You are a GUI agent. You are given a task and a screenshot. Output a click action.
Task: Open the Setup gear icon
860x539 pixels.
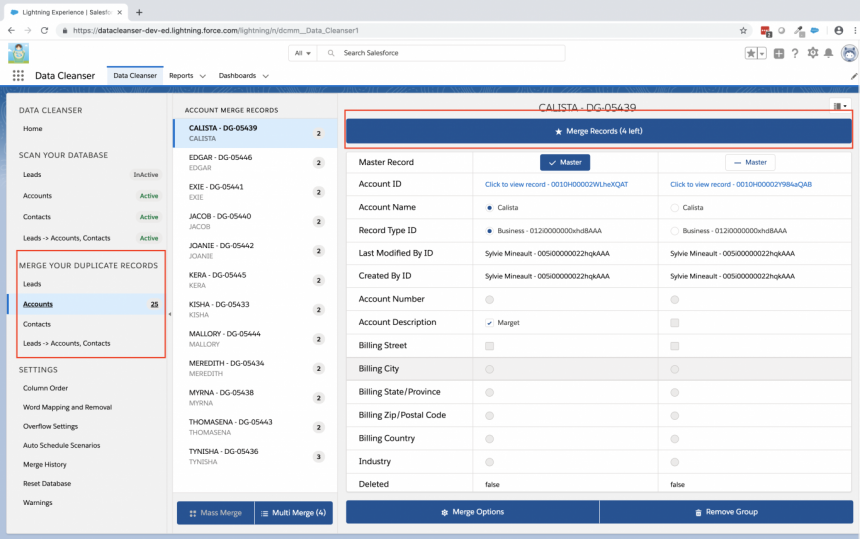coord(813,53)
